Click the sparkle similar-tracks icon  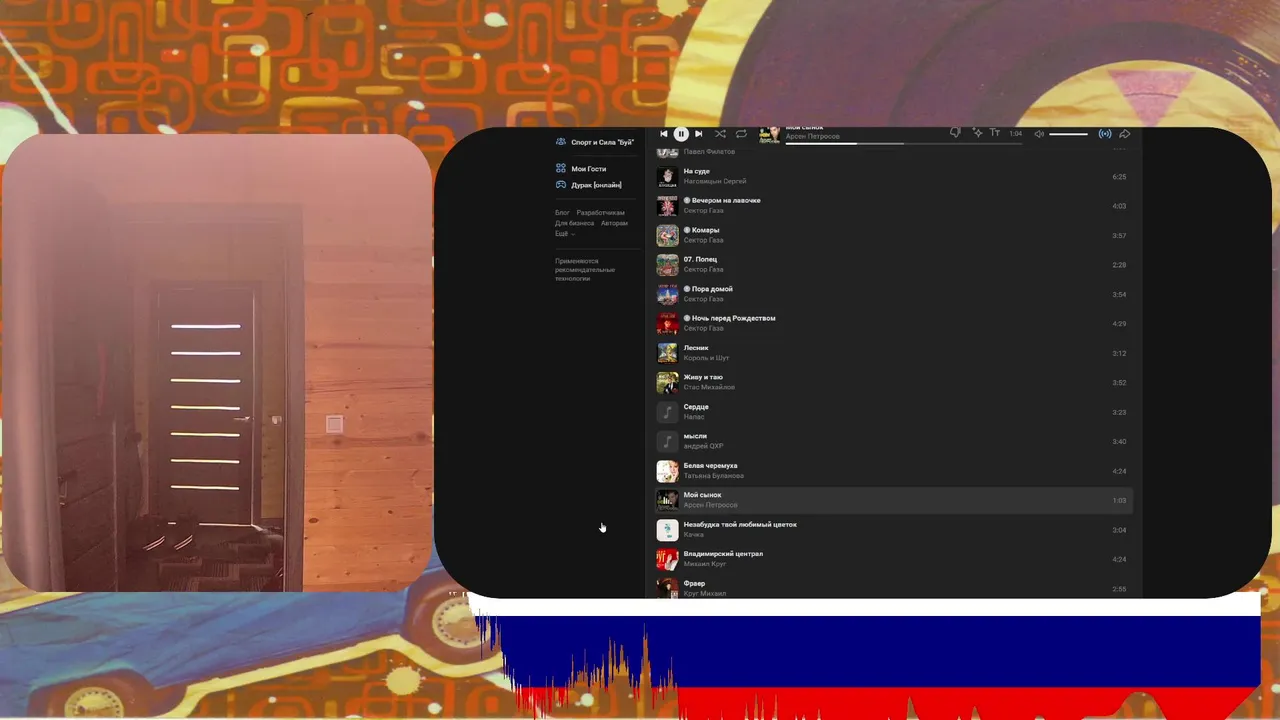[977, 133]
